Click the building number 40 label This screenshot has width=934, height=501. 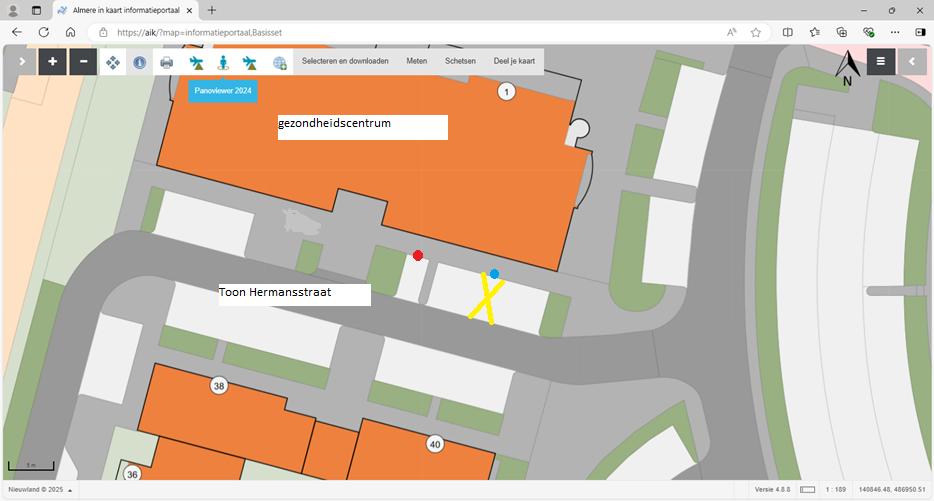[434, 444]
